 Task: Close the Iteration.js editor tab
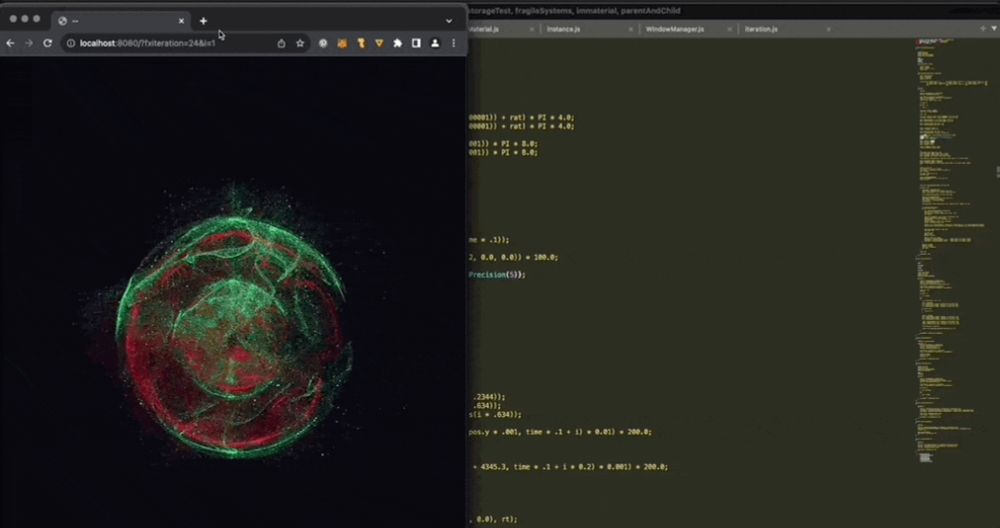(x=828, y=29)
